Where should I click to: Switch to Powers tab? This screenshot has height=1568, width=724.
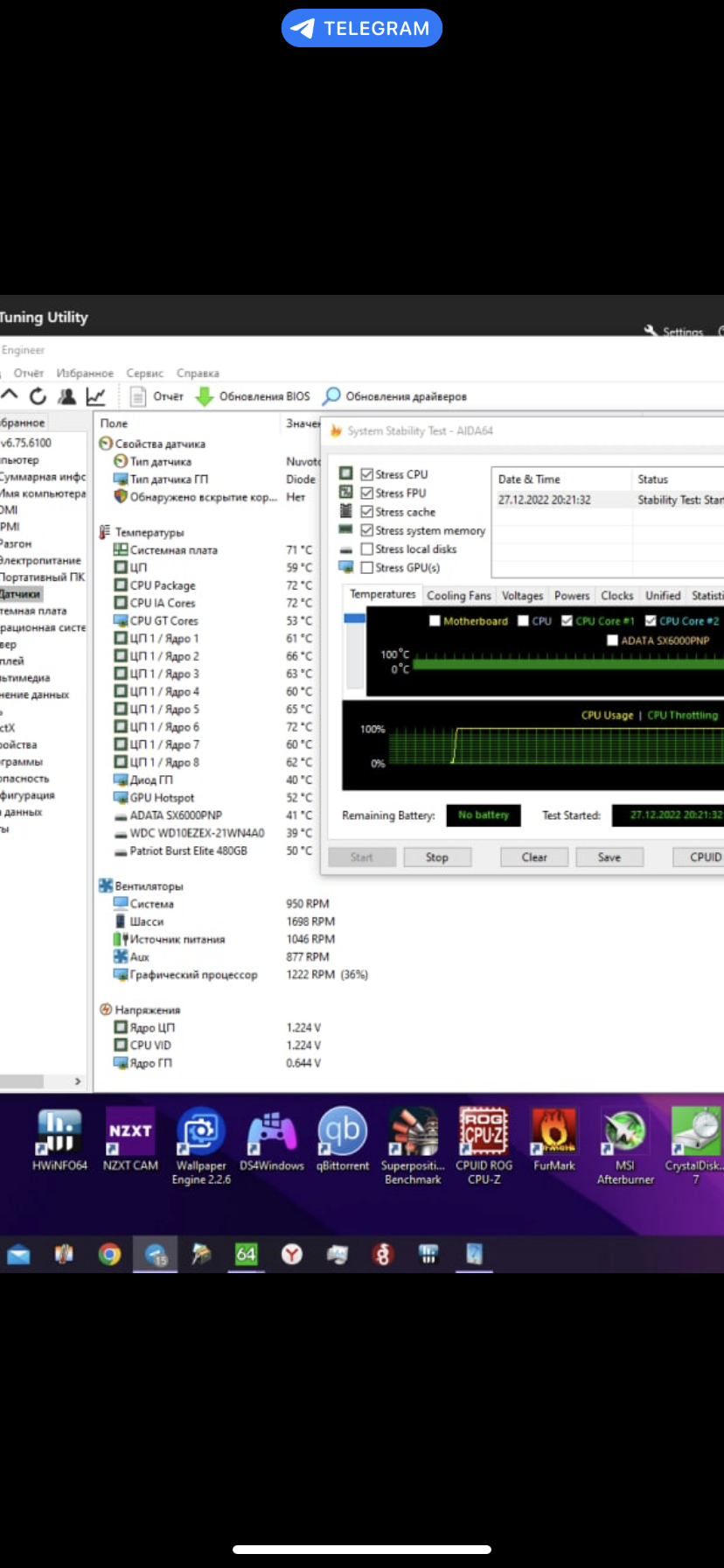572,596
